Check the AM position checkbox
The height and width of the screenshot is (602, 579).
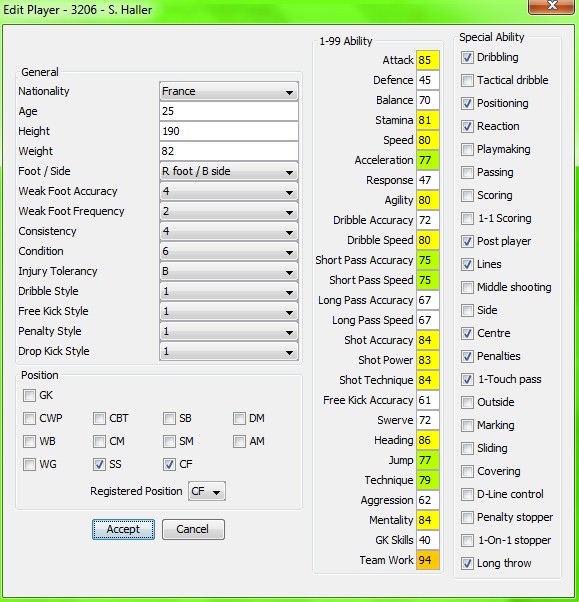tap(239, 441)
